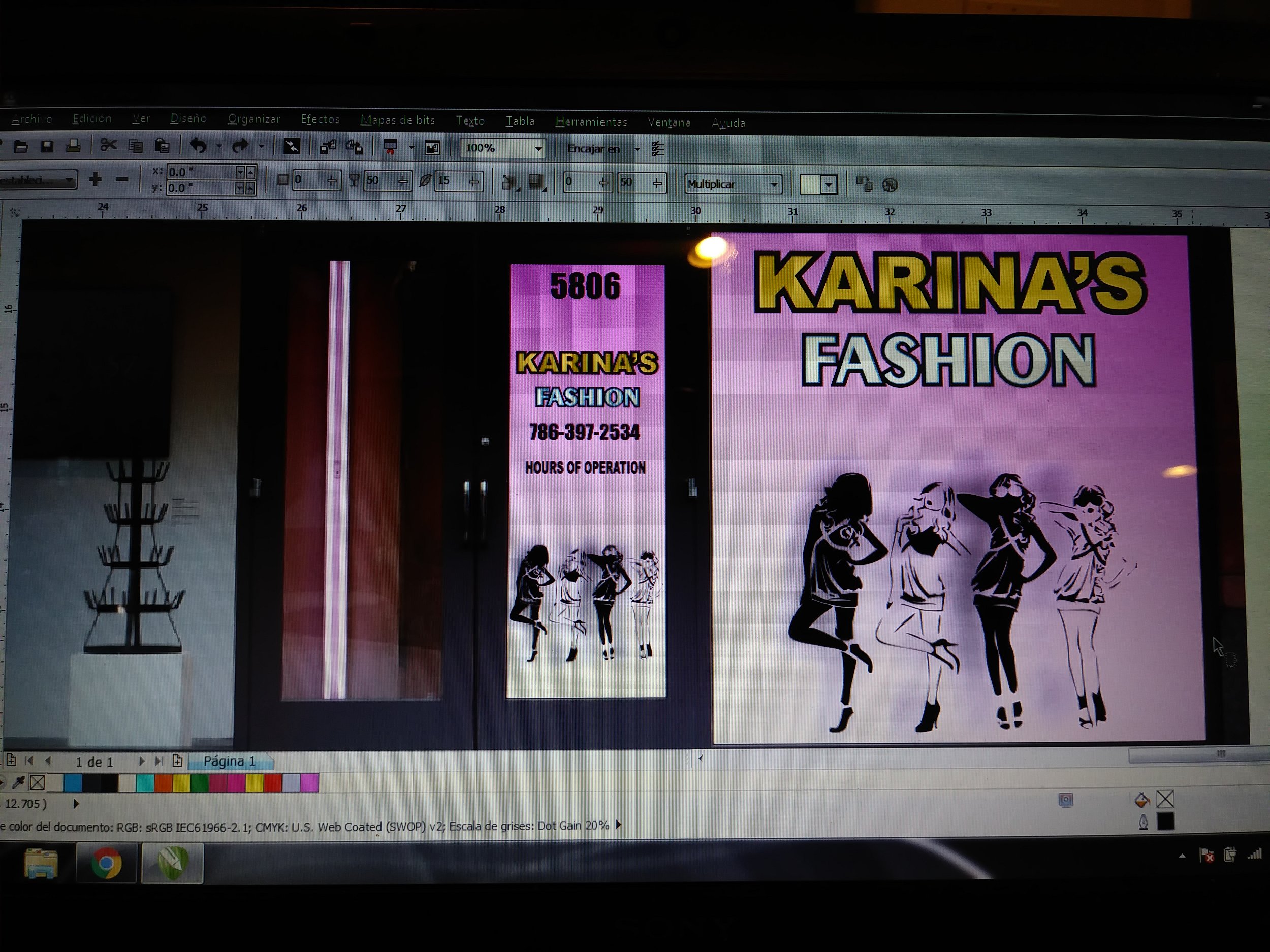This screenshot has height=952, width=1270.
Task: Go to first page arrow
Action: click(29, 761)
